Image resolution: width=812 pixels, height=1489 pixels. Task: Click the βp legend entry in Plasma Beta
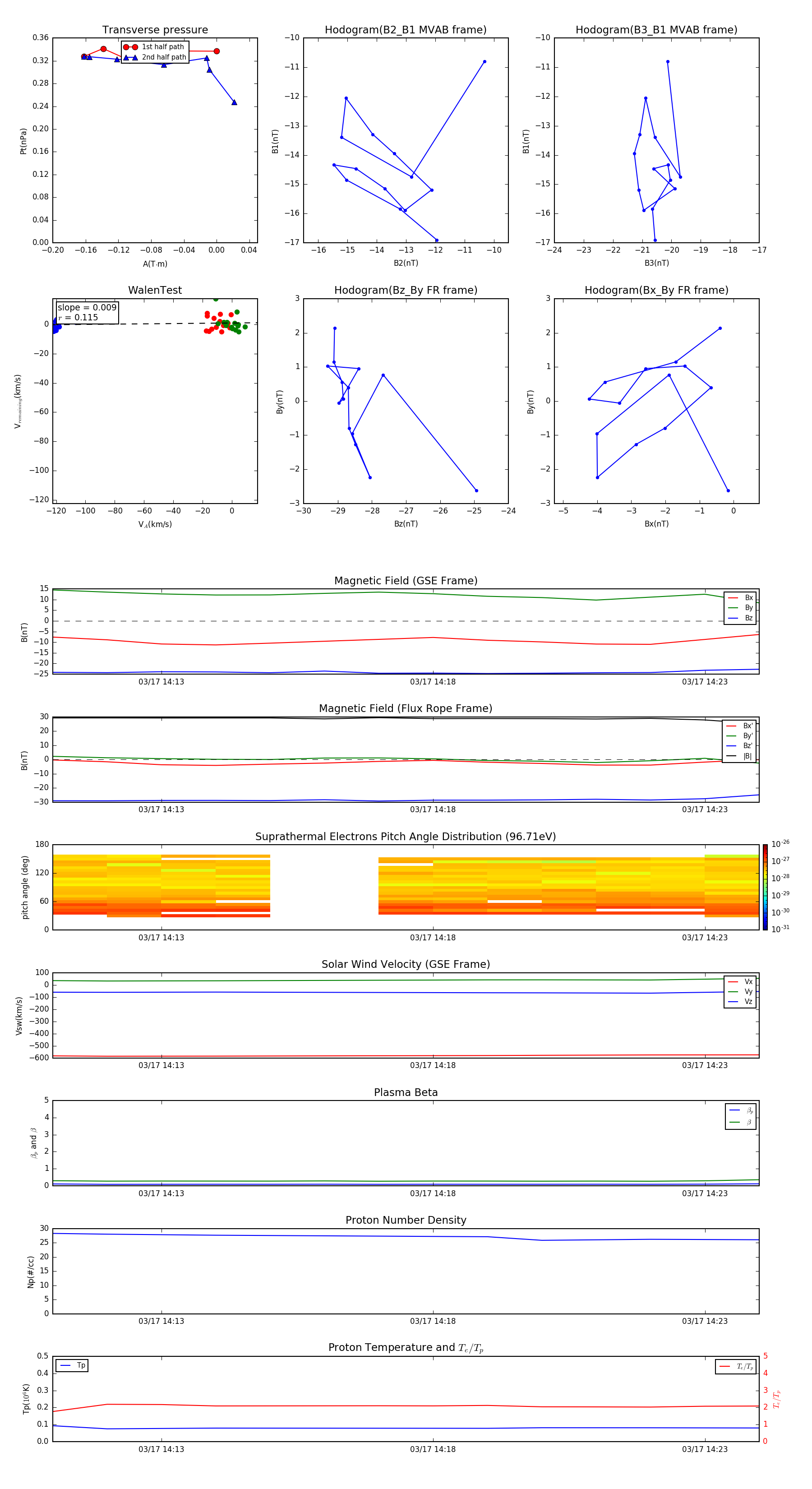[x=741, y=1110]
